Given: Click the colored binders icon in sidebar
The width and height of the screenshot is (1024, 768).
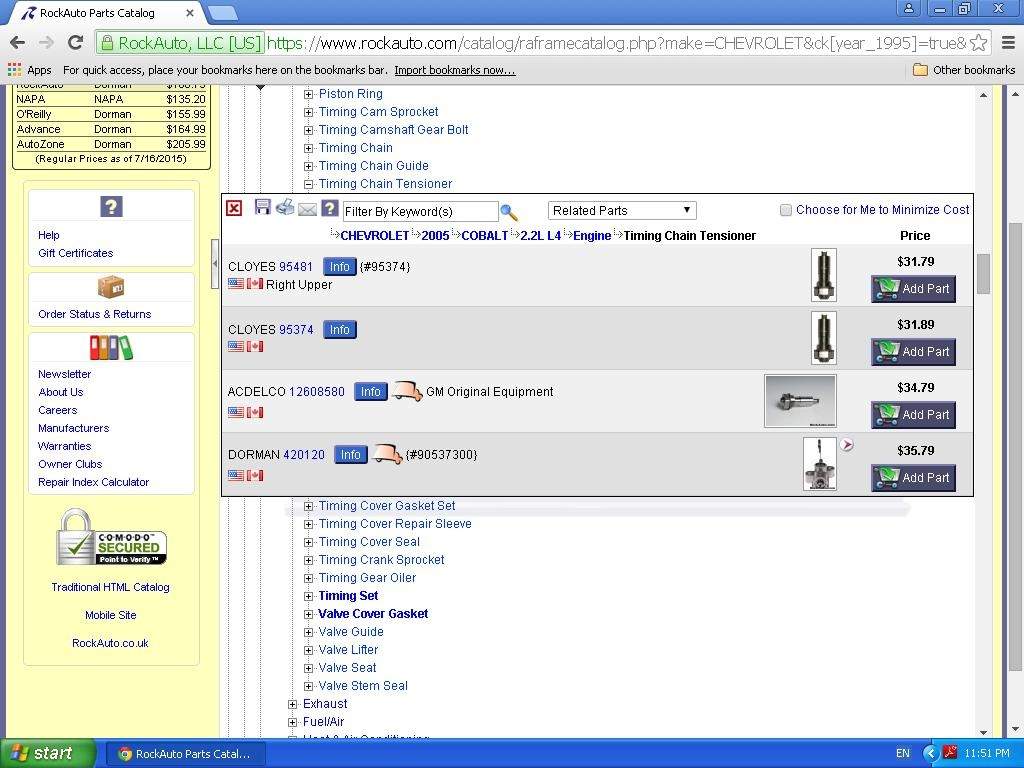Looking at the screenshot, I should [111, 347].
